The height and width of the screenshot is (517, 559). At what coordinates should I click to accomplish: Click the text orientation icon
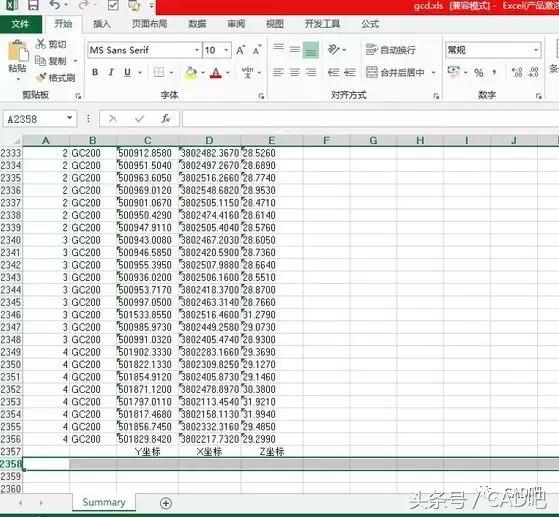tap(334, 50)
